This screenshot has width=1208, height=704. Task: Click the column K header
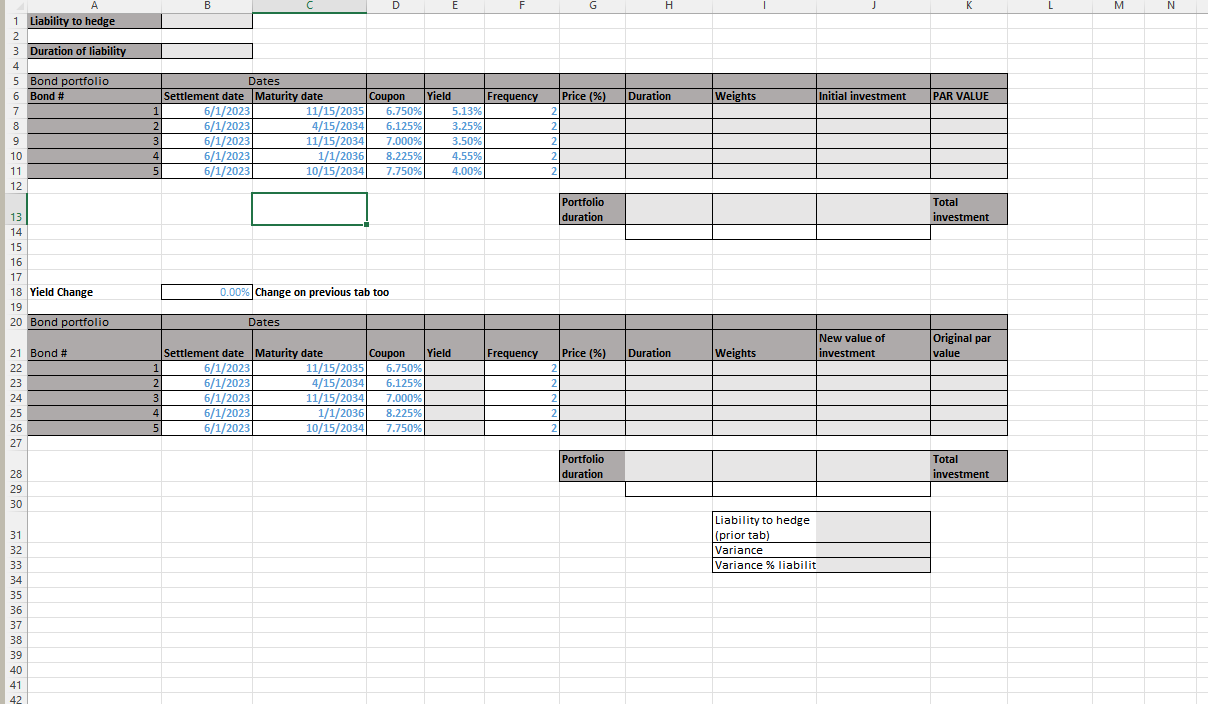(x=969, y=5)
